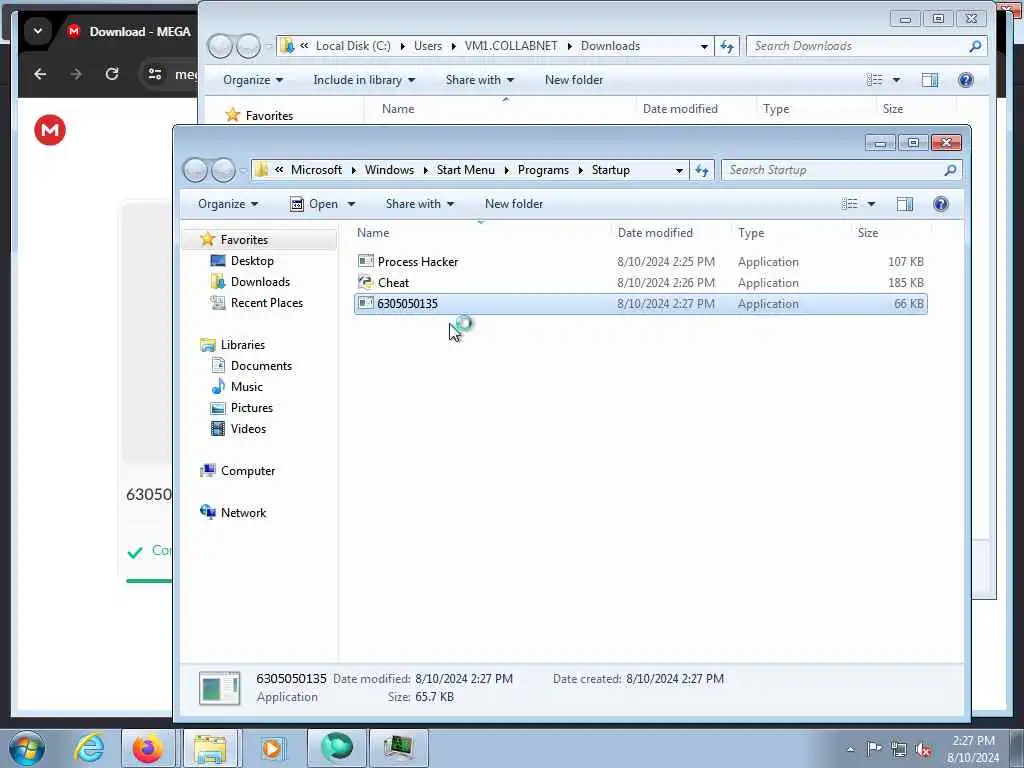Select Network in navigation pane
Viewport: 1024px width, 768px height.
(243, 513)
